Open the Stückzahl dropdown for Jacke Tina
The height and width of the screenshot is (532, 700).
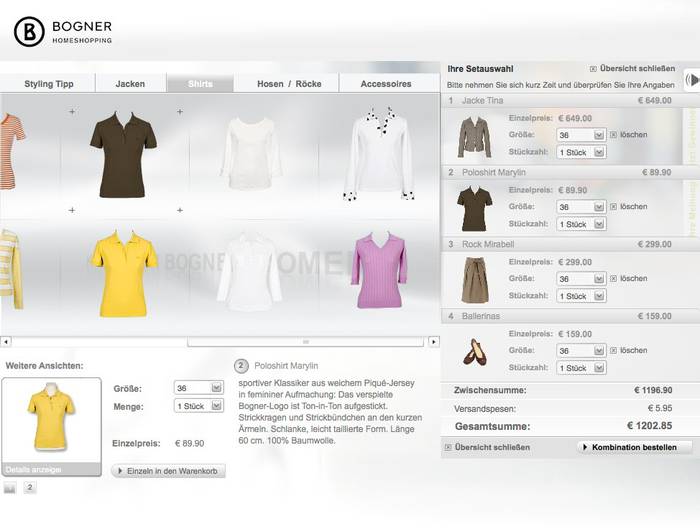[x=581, y=152]
